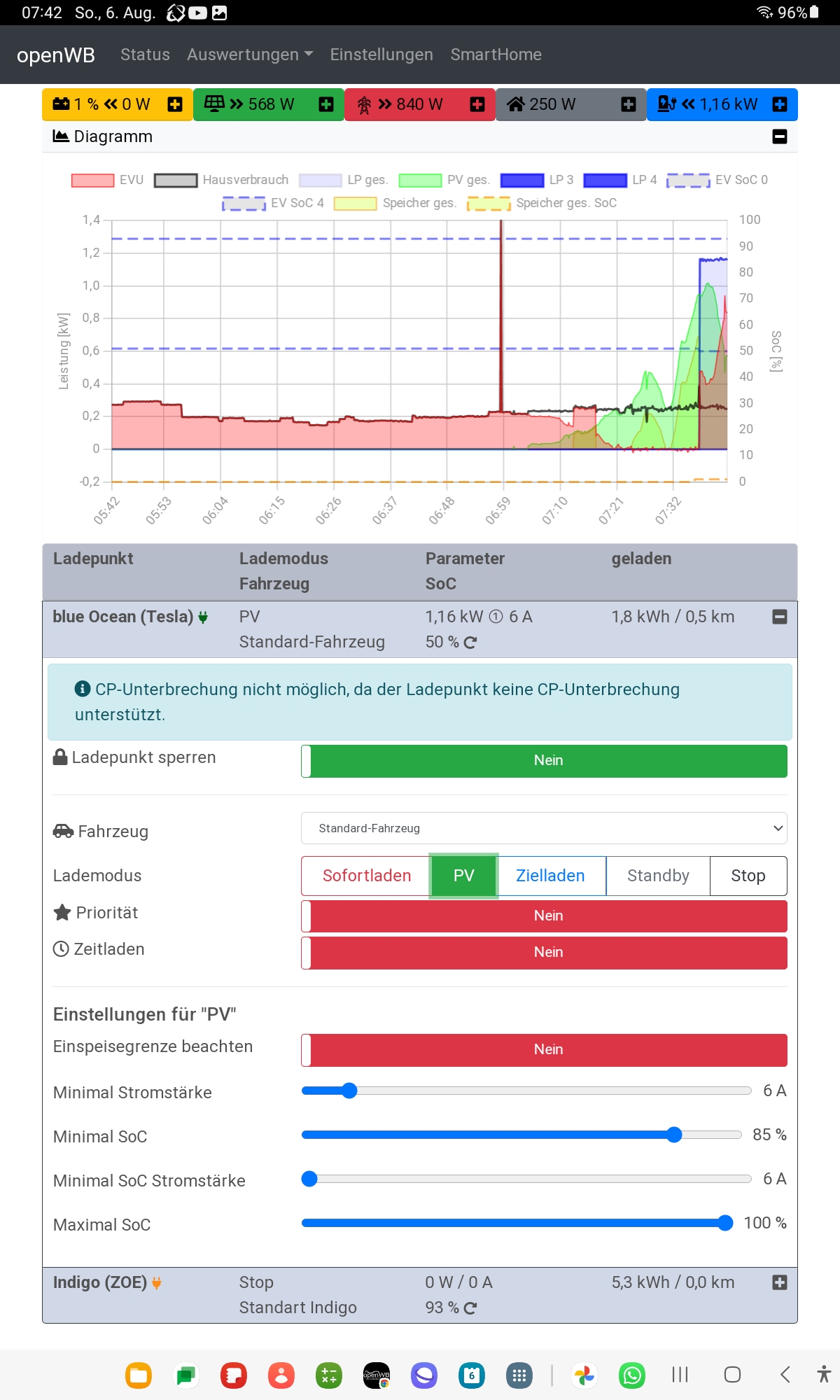Expand the grid 840 W card
Viewport: 840px width, 1400px height.
477,104
